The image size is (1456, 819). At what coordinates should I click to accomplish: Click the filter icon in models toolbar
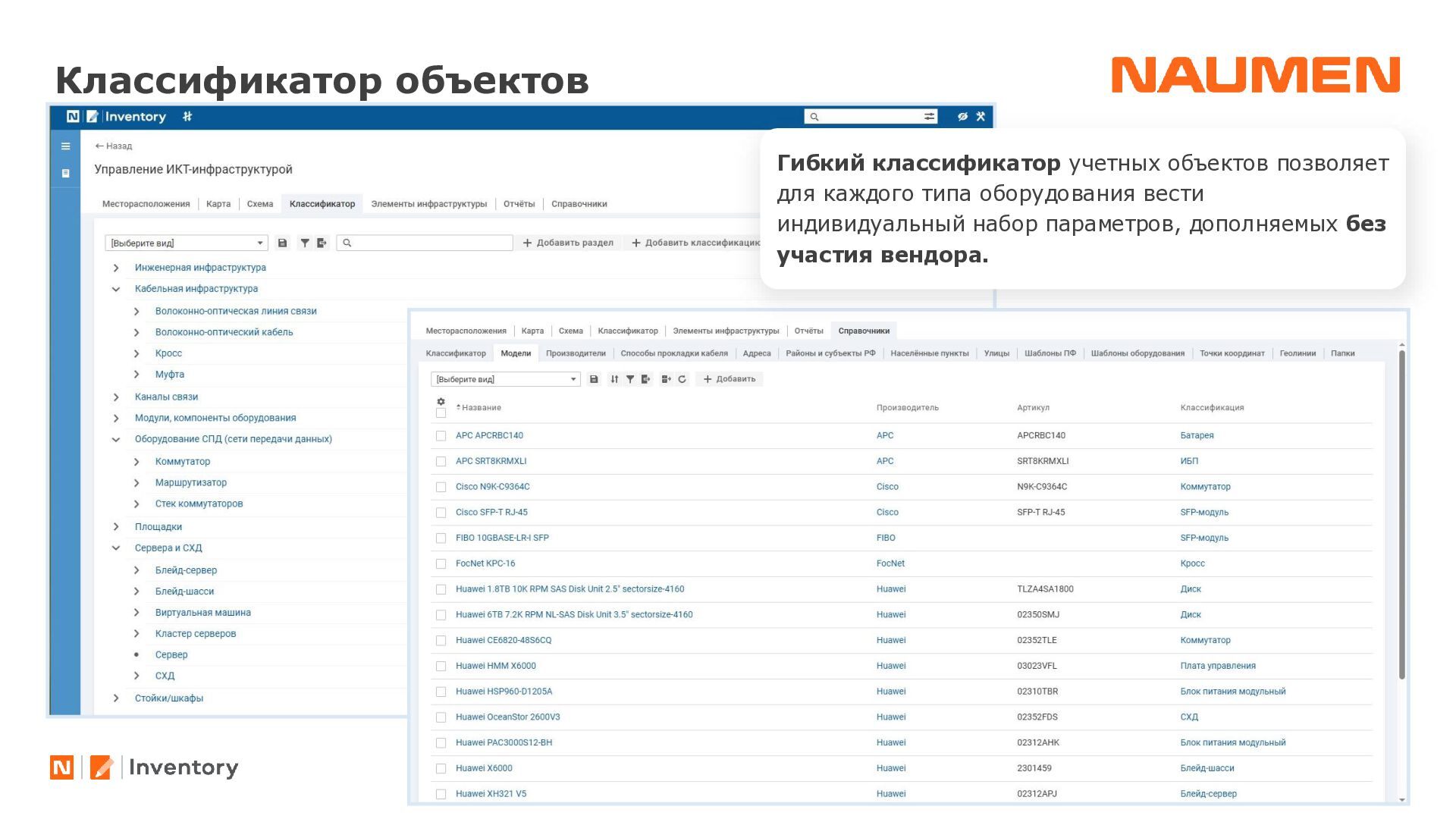(x=630, y=379)
